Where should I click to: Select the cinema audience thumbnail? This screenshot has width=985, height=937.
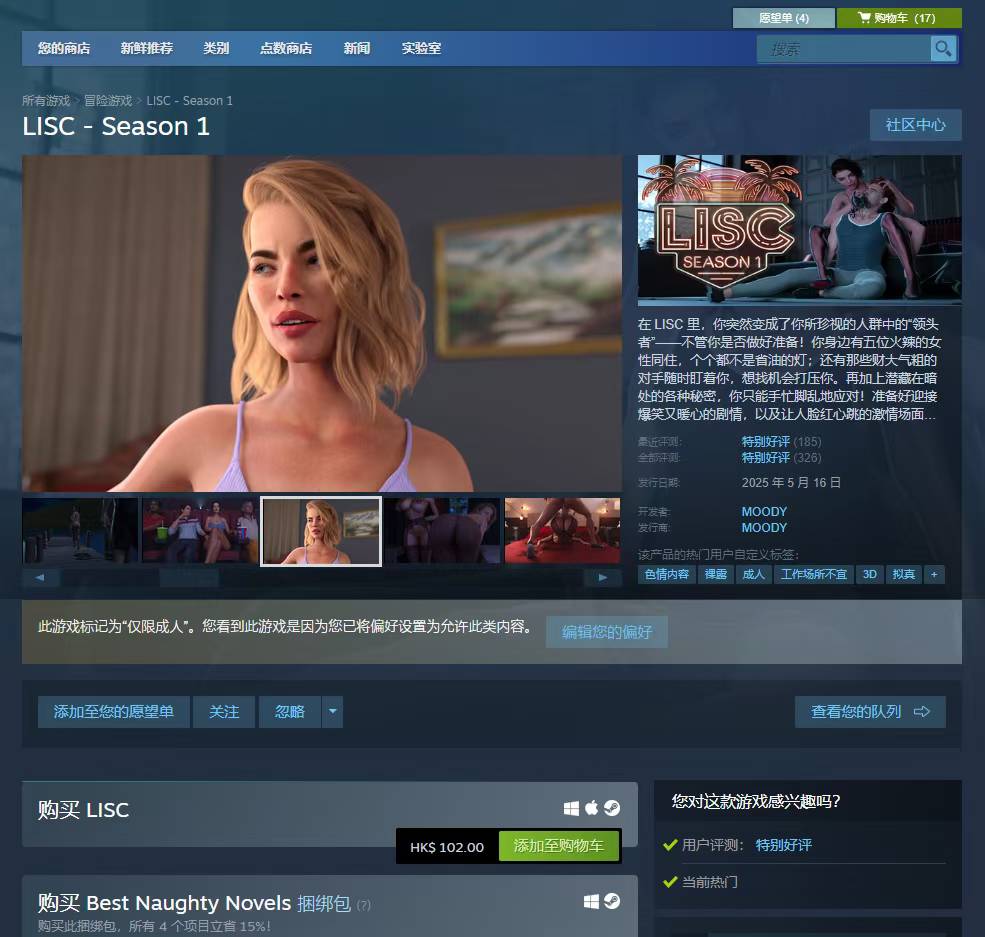click(x=200, y=531)
